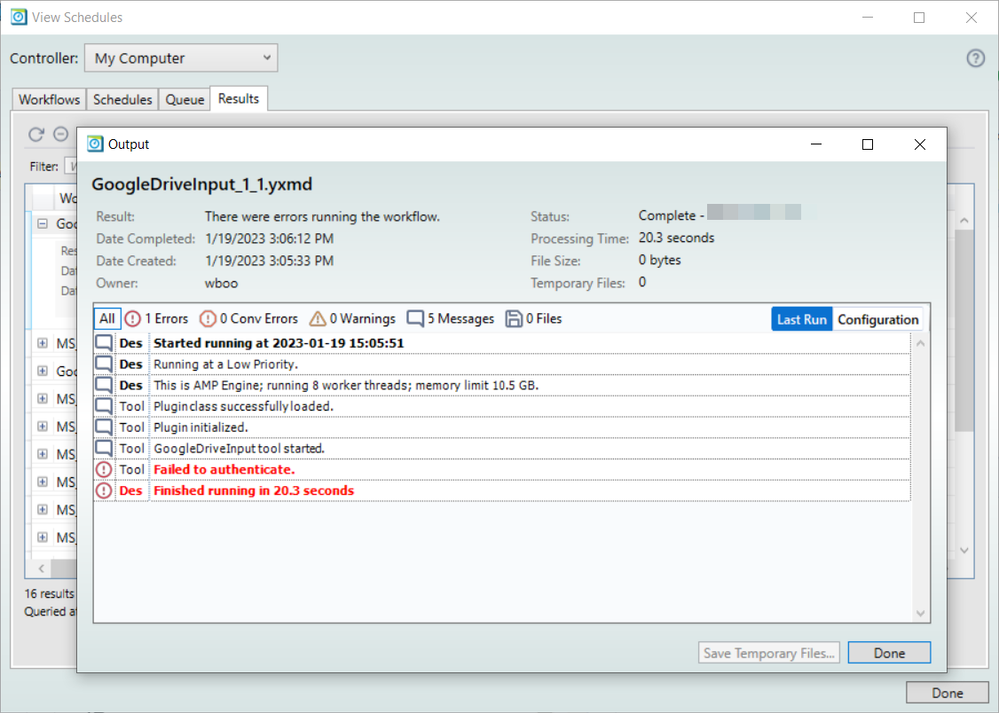Click message icon of GoogleDriveInput tool started row

[x=104, y=448]
